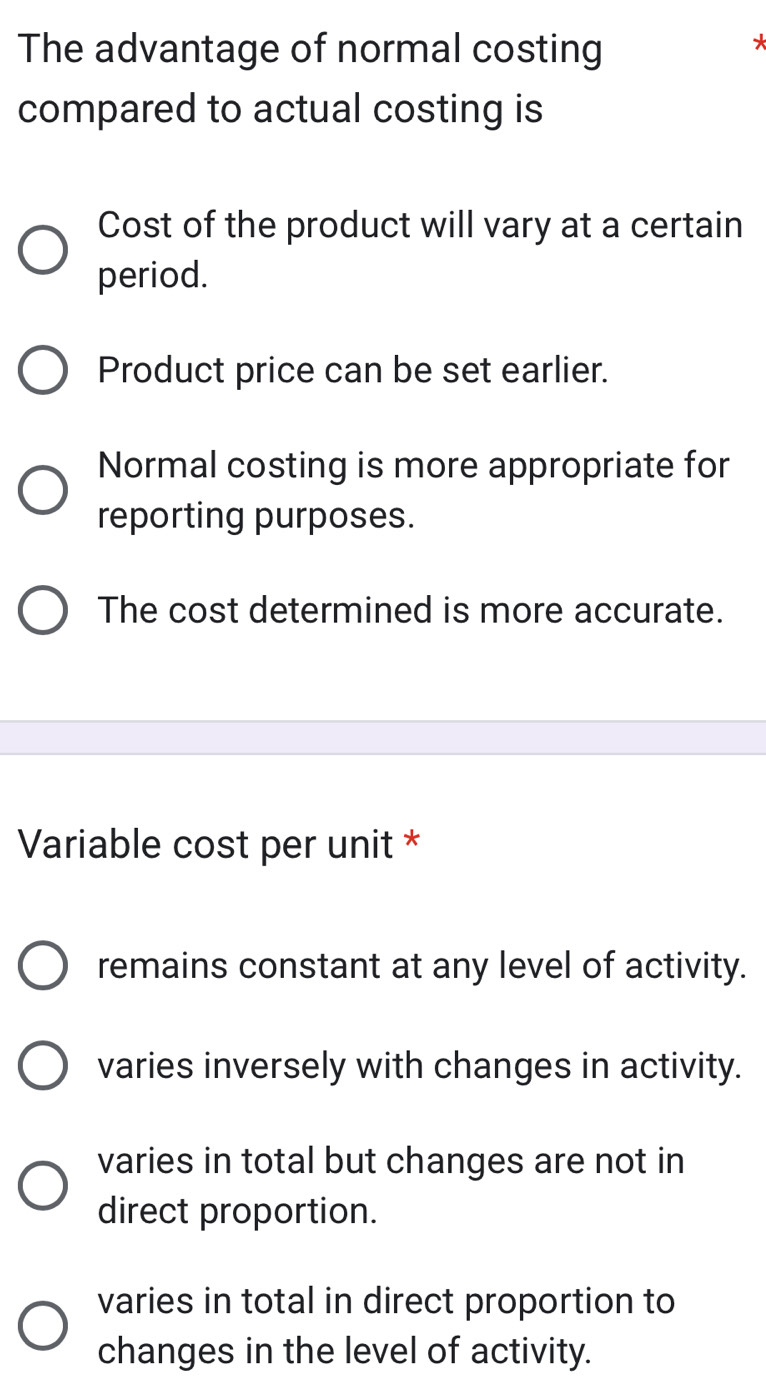This screenshot has width=766, height=1384.
Task: Click 'remains constant at any level of activity.' text
Action: [422, 966]
